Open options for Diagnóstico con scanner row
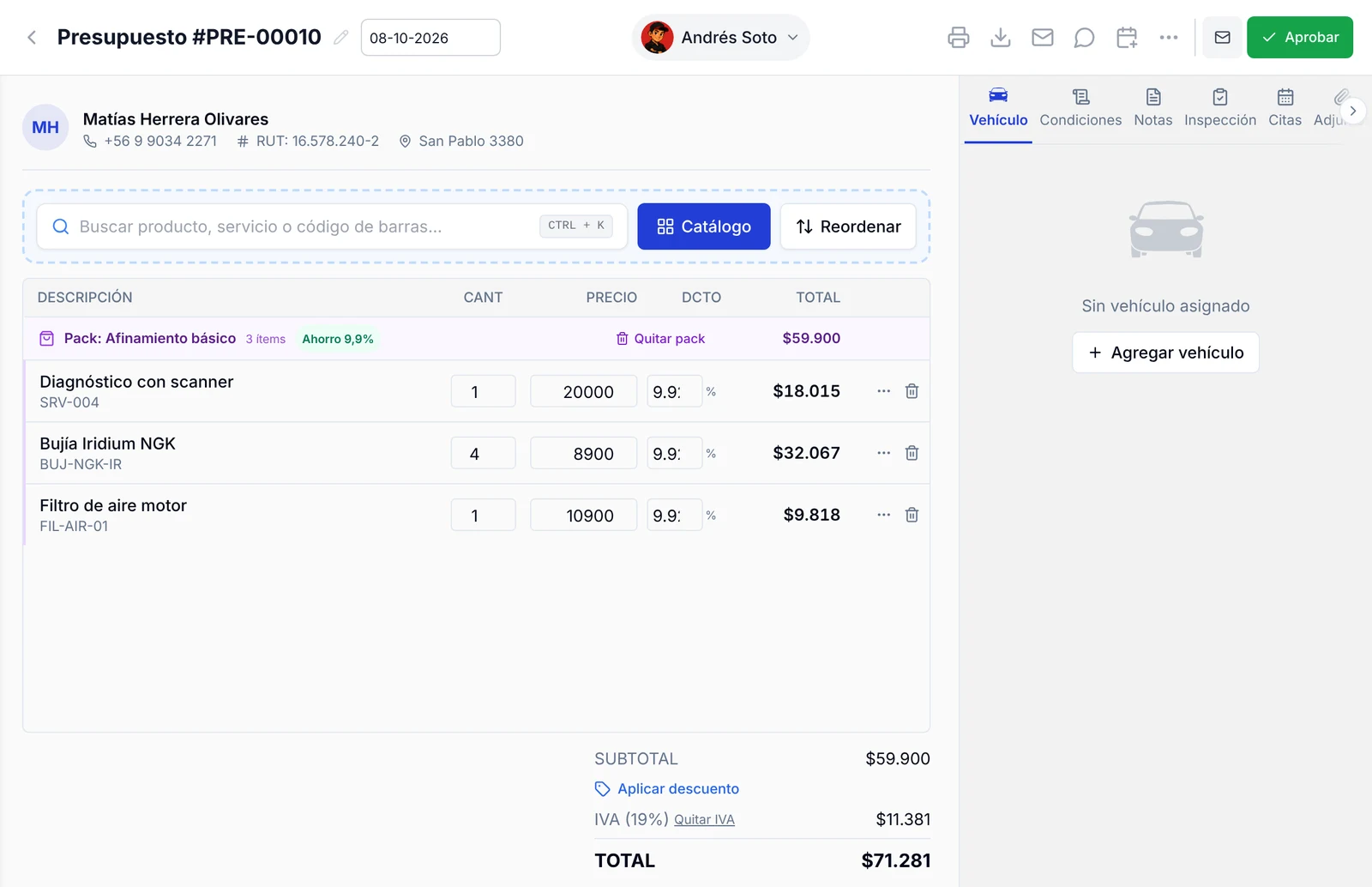The width and height of the screenshot is (1372, 887). pyautogui.click(x=884, y=391)
